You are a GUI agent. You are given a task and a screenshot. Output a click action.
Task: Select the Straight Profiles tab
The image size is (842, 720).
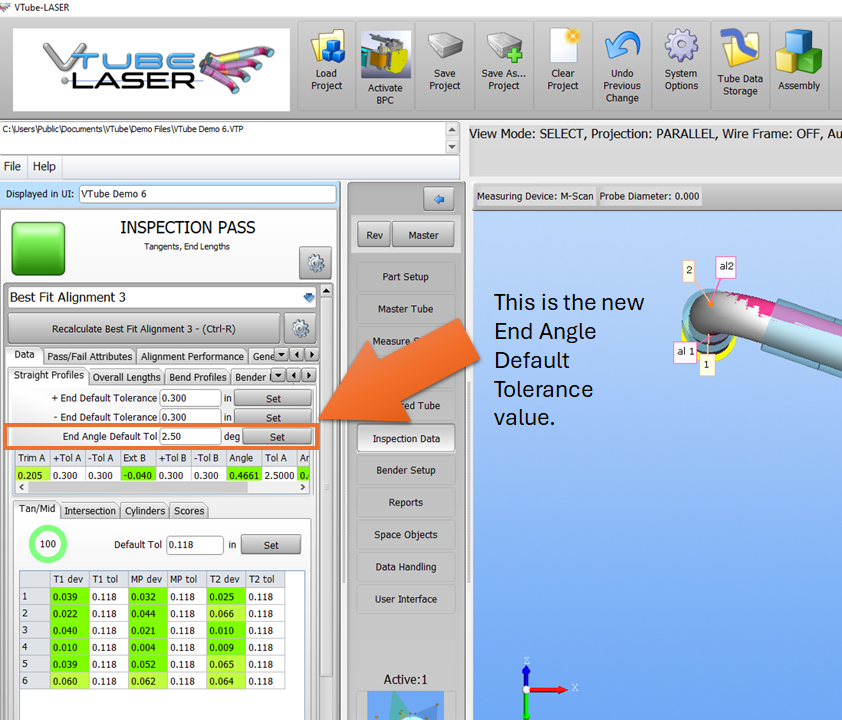pyautogui.click(x=49, y=375)
